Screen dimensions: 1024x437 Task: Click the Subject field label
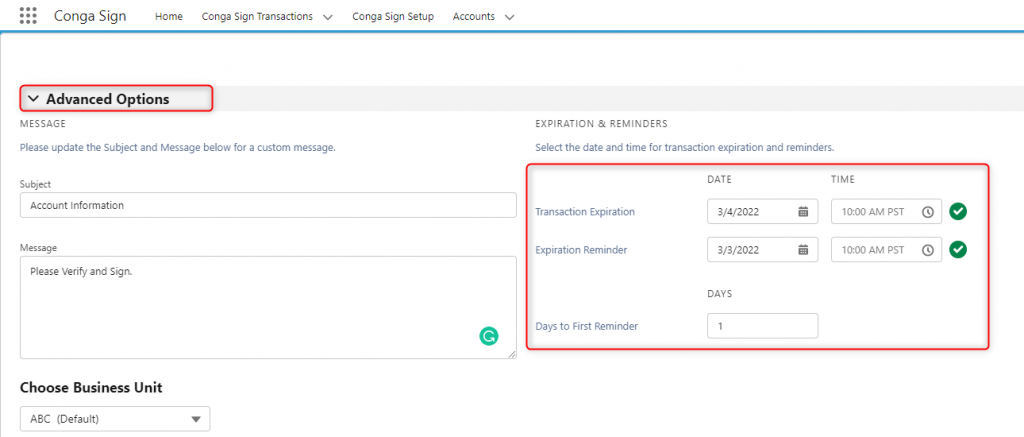[35, 184]
